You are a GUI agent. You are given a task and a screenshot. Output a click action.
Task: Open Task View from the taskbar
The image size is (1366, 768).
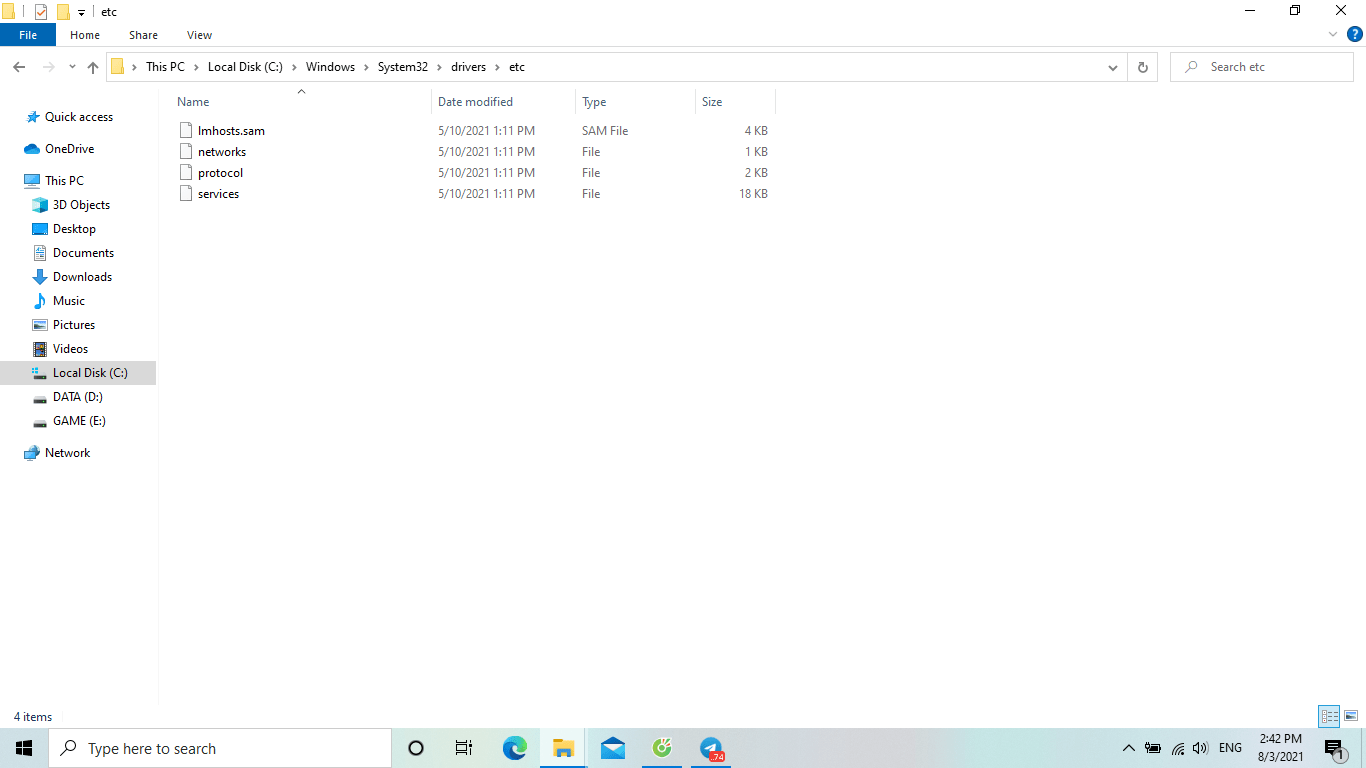[x=464, y=748]
